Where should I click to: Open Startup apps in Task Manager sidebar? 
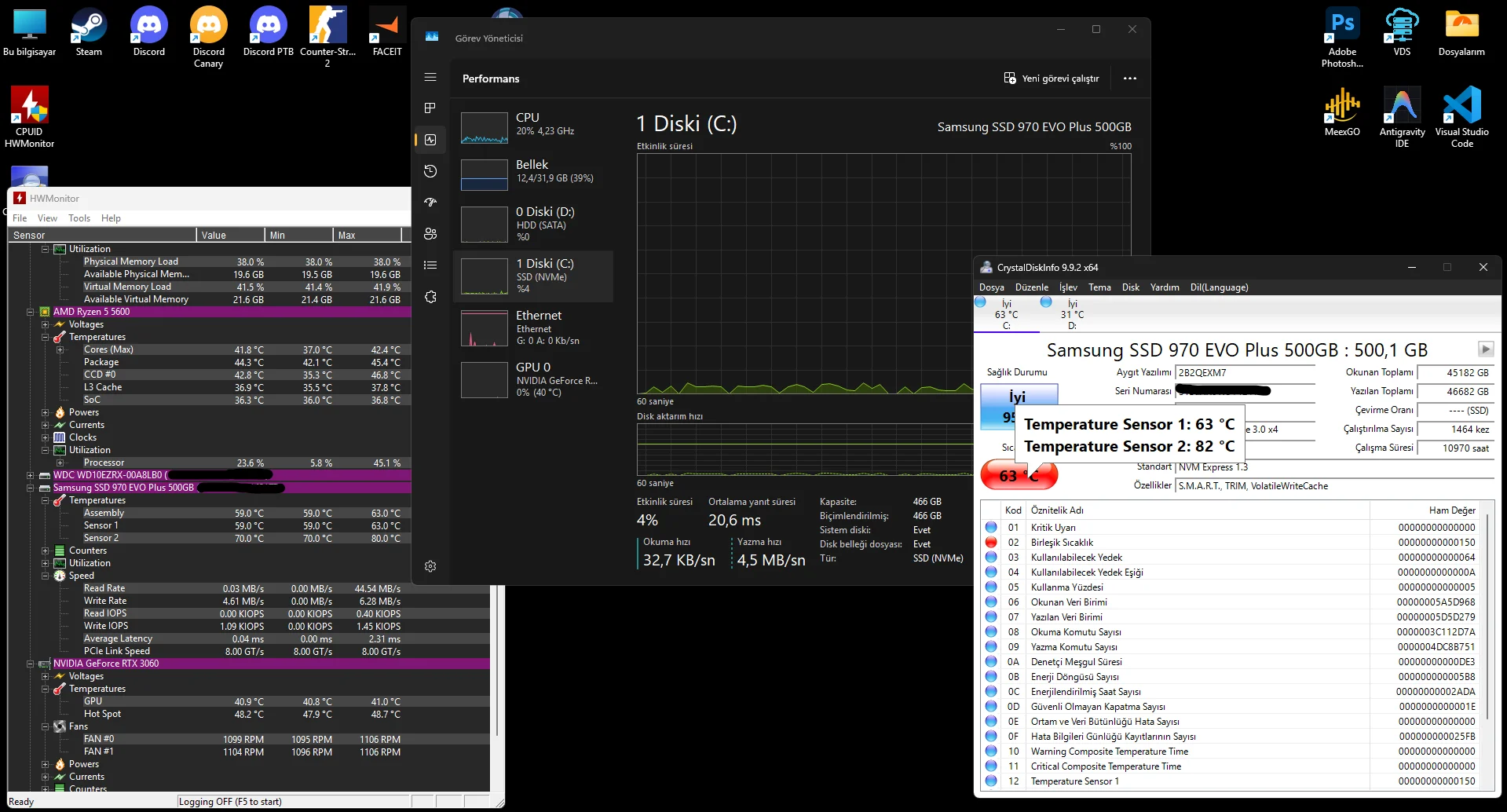pos(430,202)
